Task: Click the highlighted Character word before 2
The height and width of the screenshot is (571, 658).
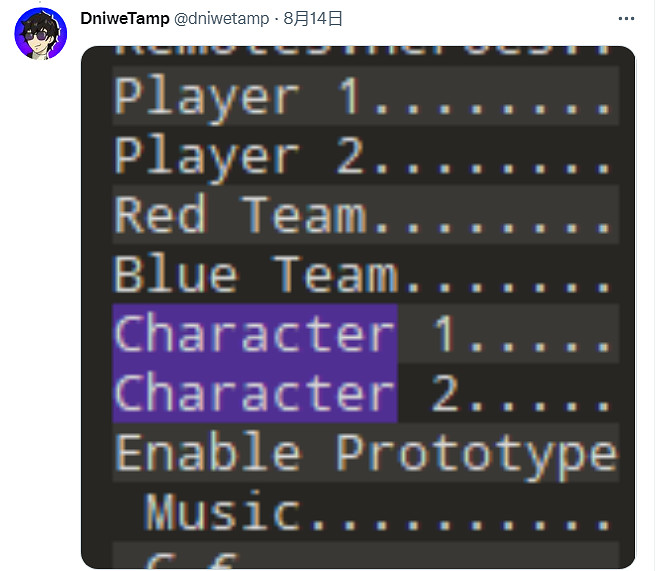Action: [x=255, y=393]
